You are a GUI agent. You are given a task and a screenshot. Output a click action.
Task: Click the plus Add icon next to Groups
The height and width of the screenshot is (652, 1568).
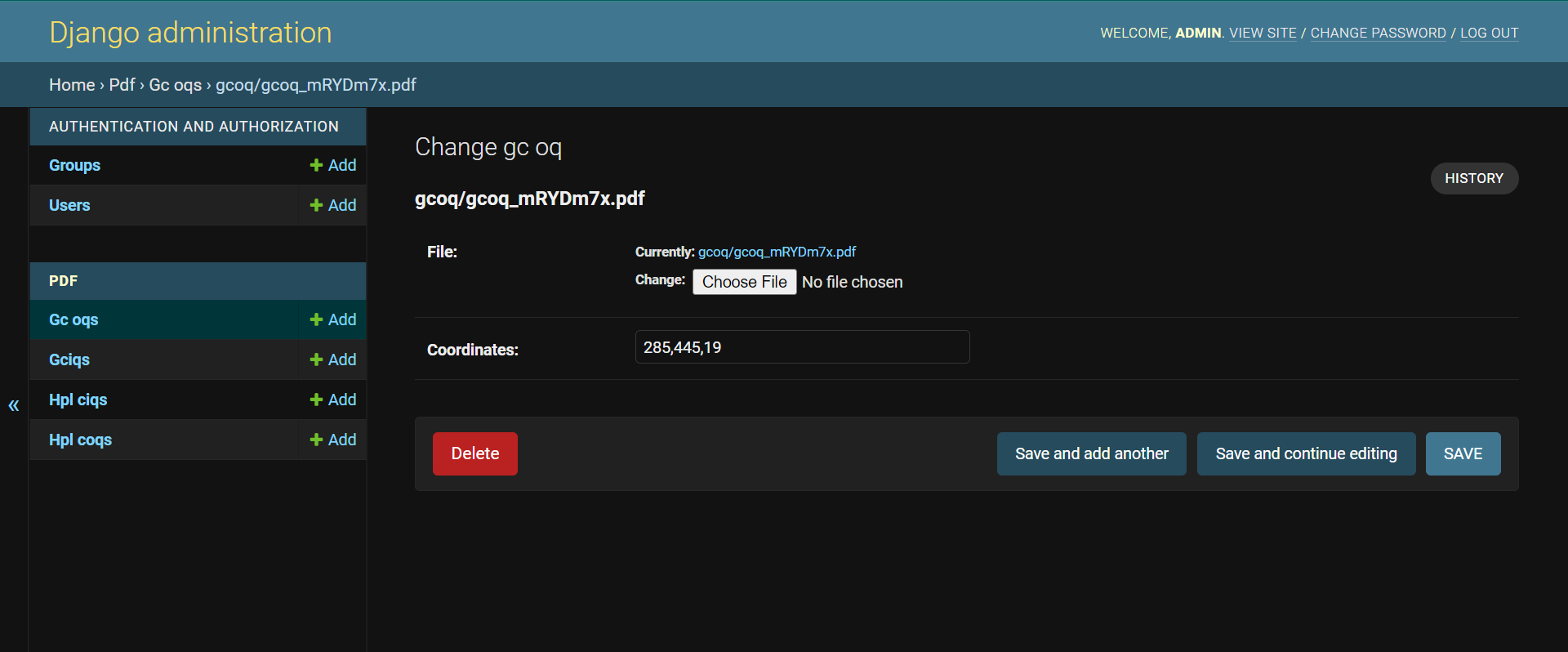(333, 165)
